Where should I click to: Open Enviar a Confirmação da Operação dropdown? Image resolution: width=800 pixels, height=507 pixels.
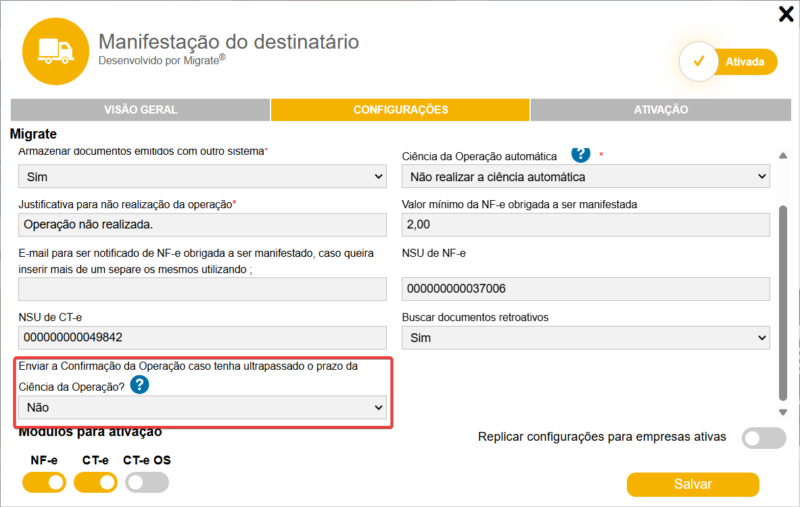point(202,407)
